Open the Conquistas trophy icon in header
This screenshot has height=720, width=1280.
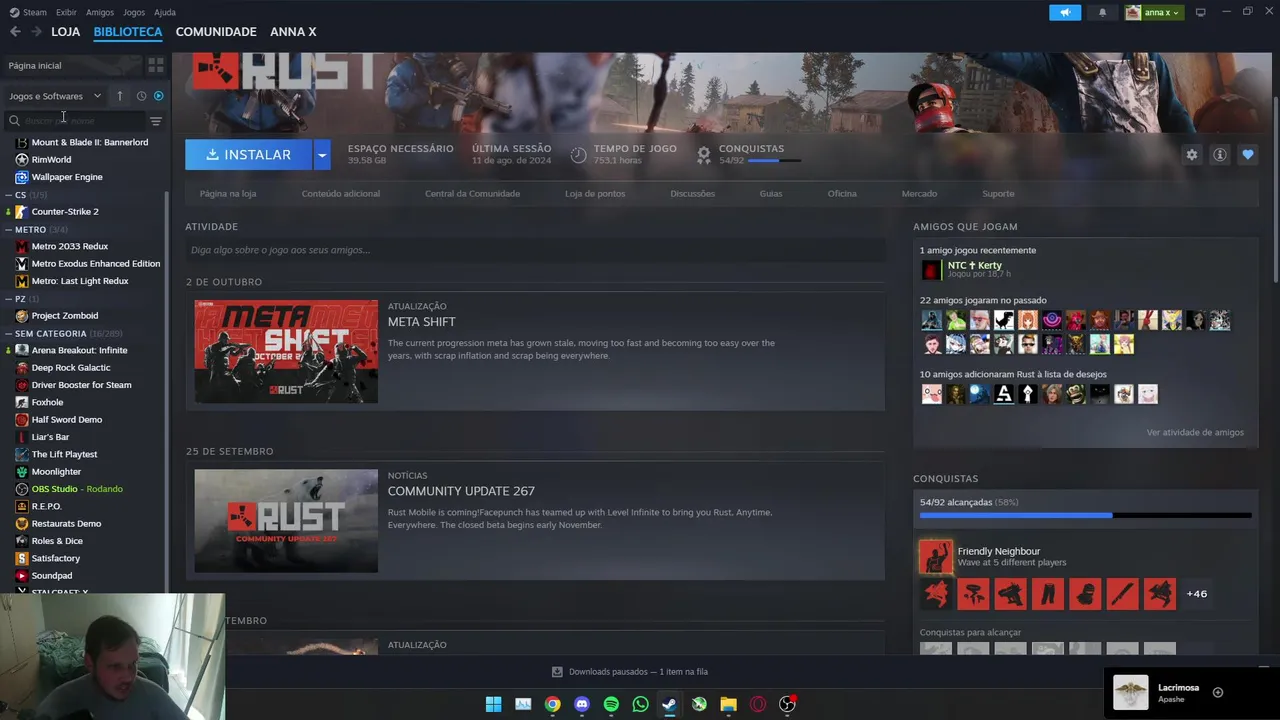704,155
